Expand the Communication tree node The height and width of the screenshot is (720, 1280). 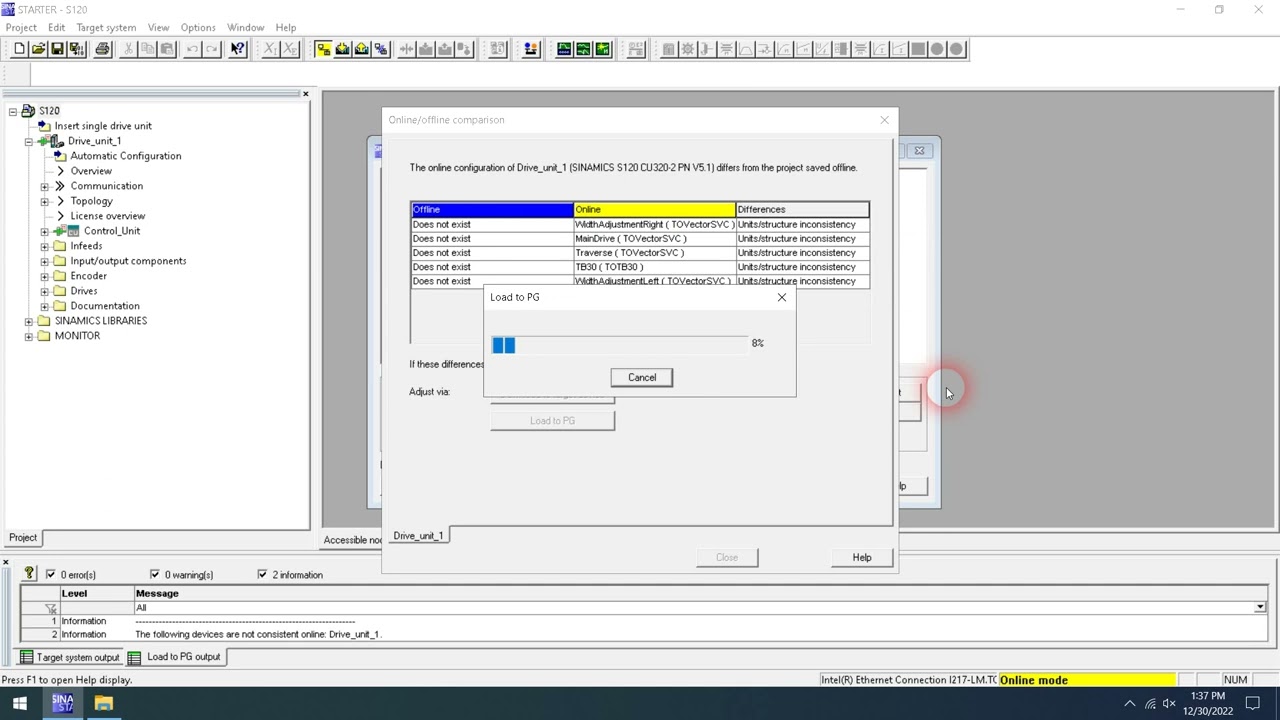click(45, 186)
